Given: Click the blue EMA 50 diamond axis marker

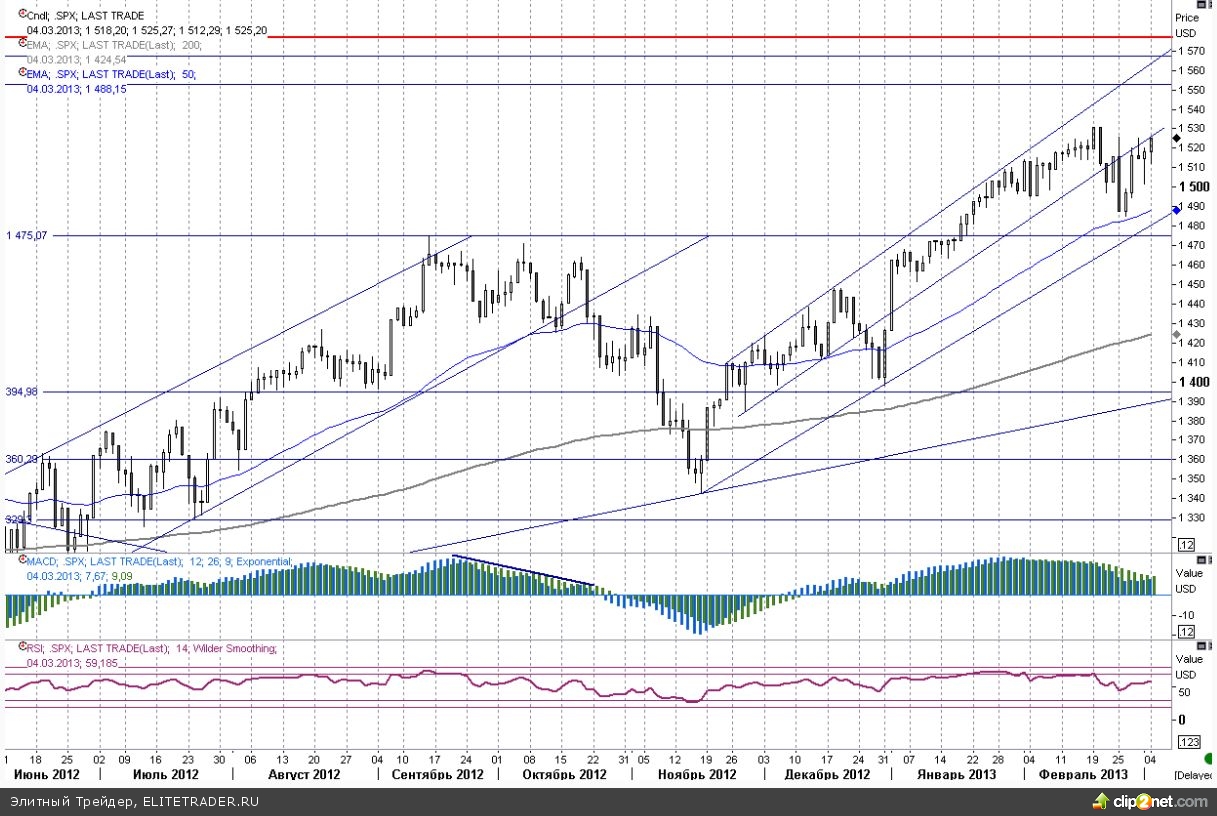Looking at the screenshot, I should click(1177, 210).
